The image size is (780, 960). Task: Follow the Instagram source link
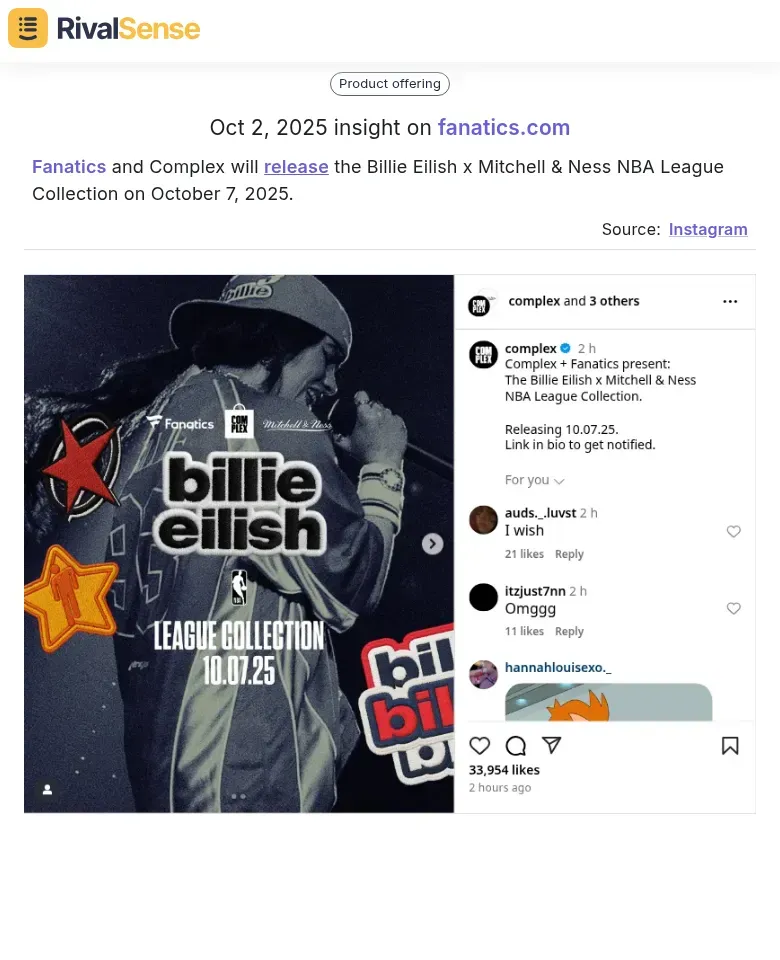pos(708,229)
